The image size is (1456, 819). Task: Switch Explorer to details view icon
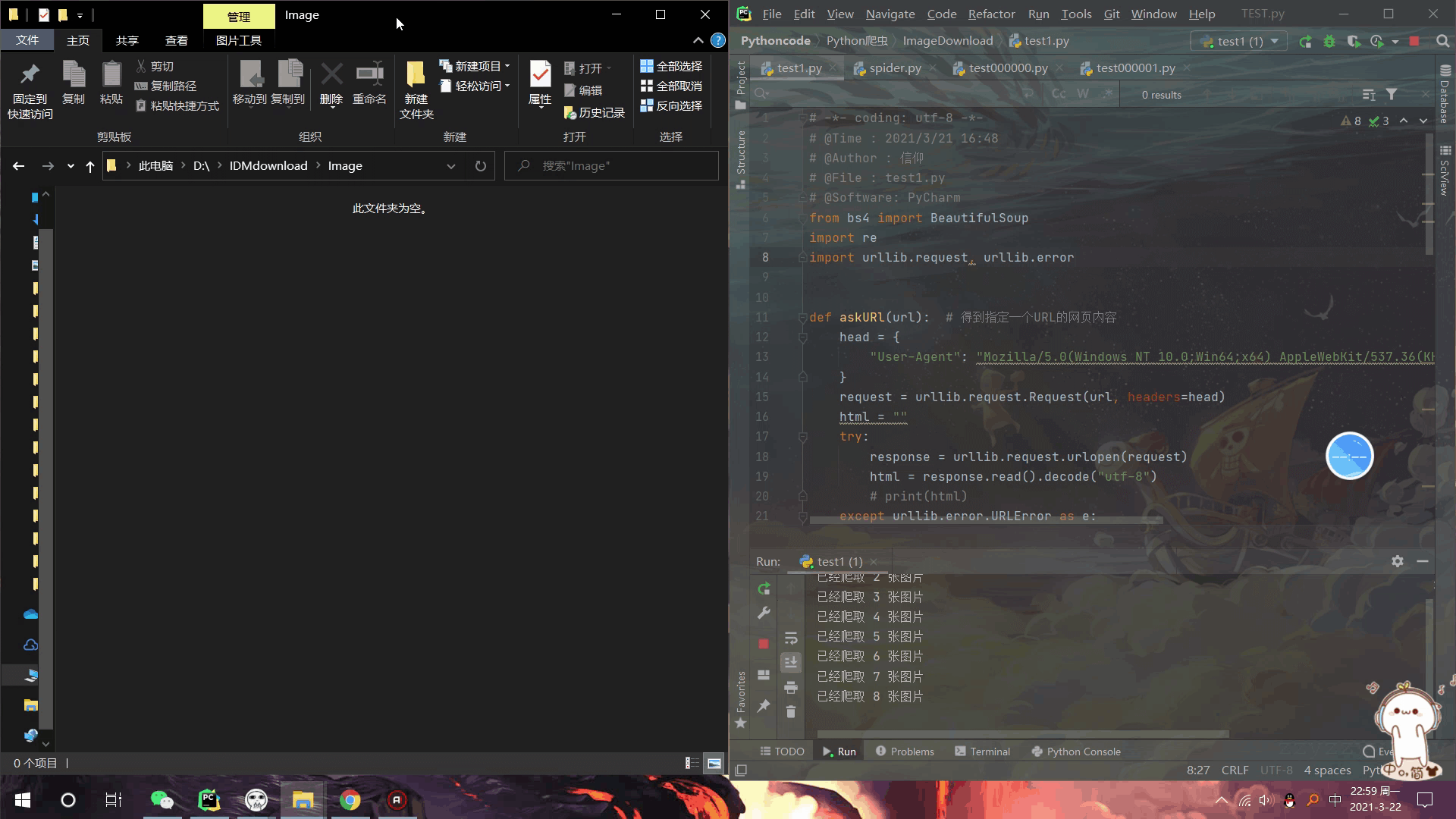tap(692, 764)
